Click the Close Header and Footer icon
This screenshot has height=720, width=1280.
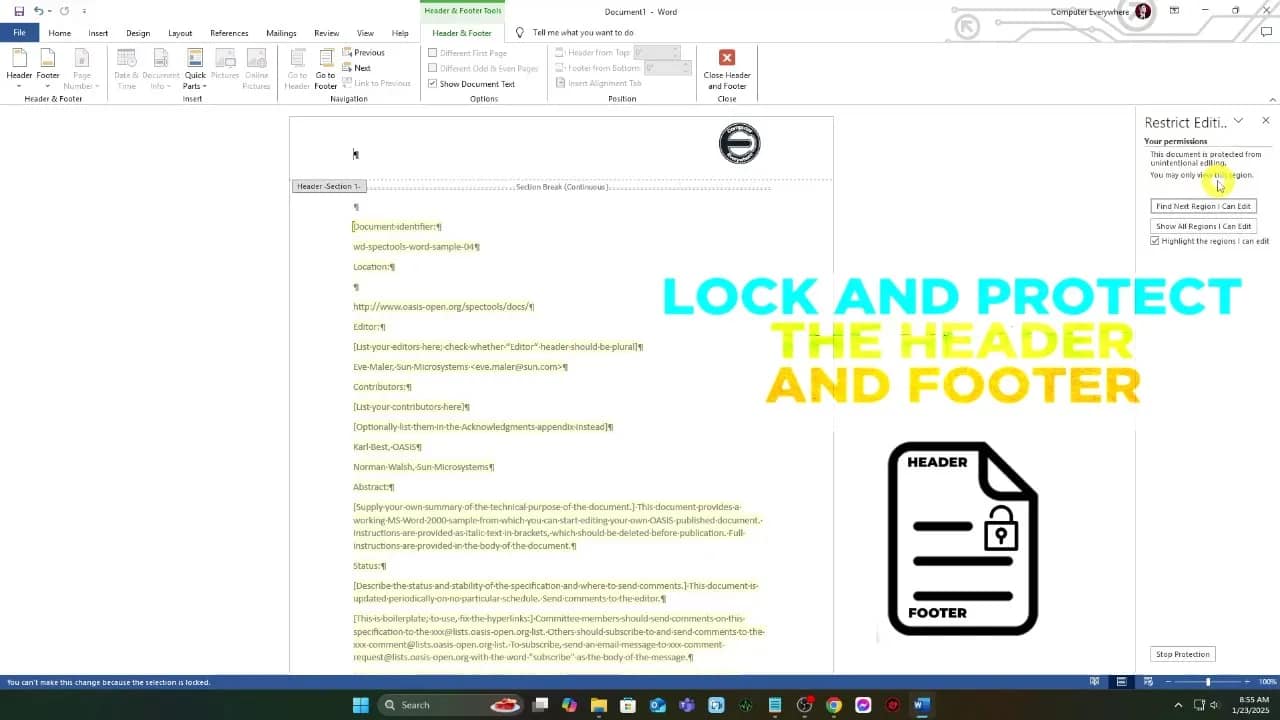[x=727, y=58]
